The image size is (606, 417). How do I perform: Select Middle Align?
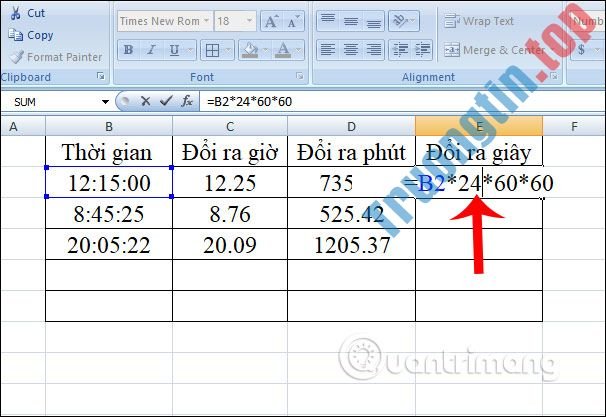351,21
